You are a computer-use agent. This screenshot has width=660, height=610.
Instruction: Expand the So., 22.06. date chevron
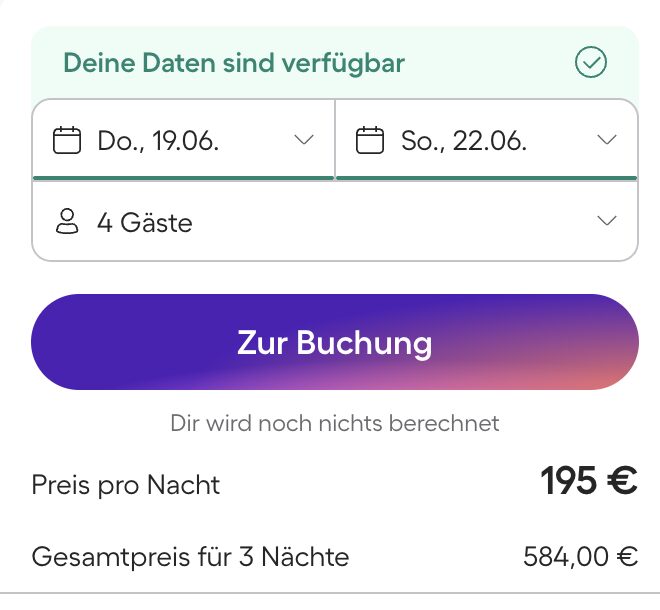tap(607, 140)
